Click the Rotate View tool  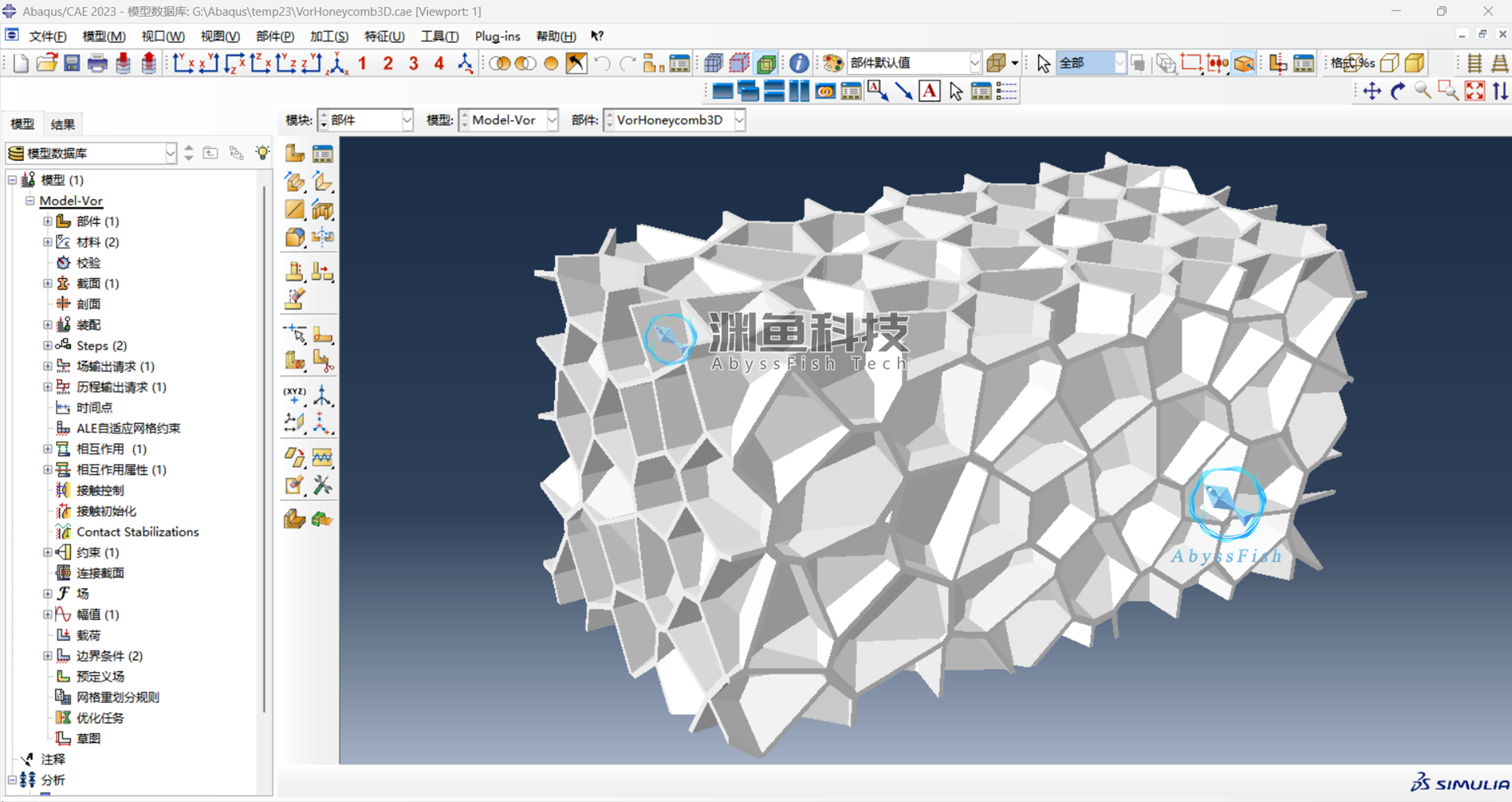pyautogui.click(x=1398, y=91)
